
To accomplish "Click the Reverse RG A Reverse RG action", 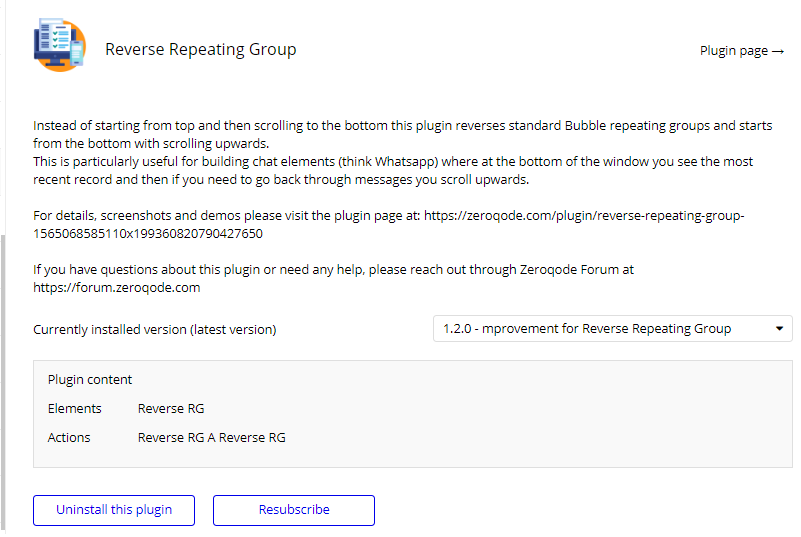I will coord(211,438).
